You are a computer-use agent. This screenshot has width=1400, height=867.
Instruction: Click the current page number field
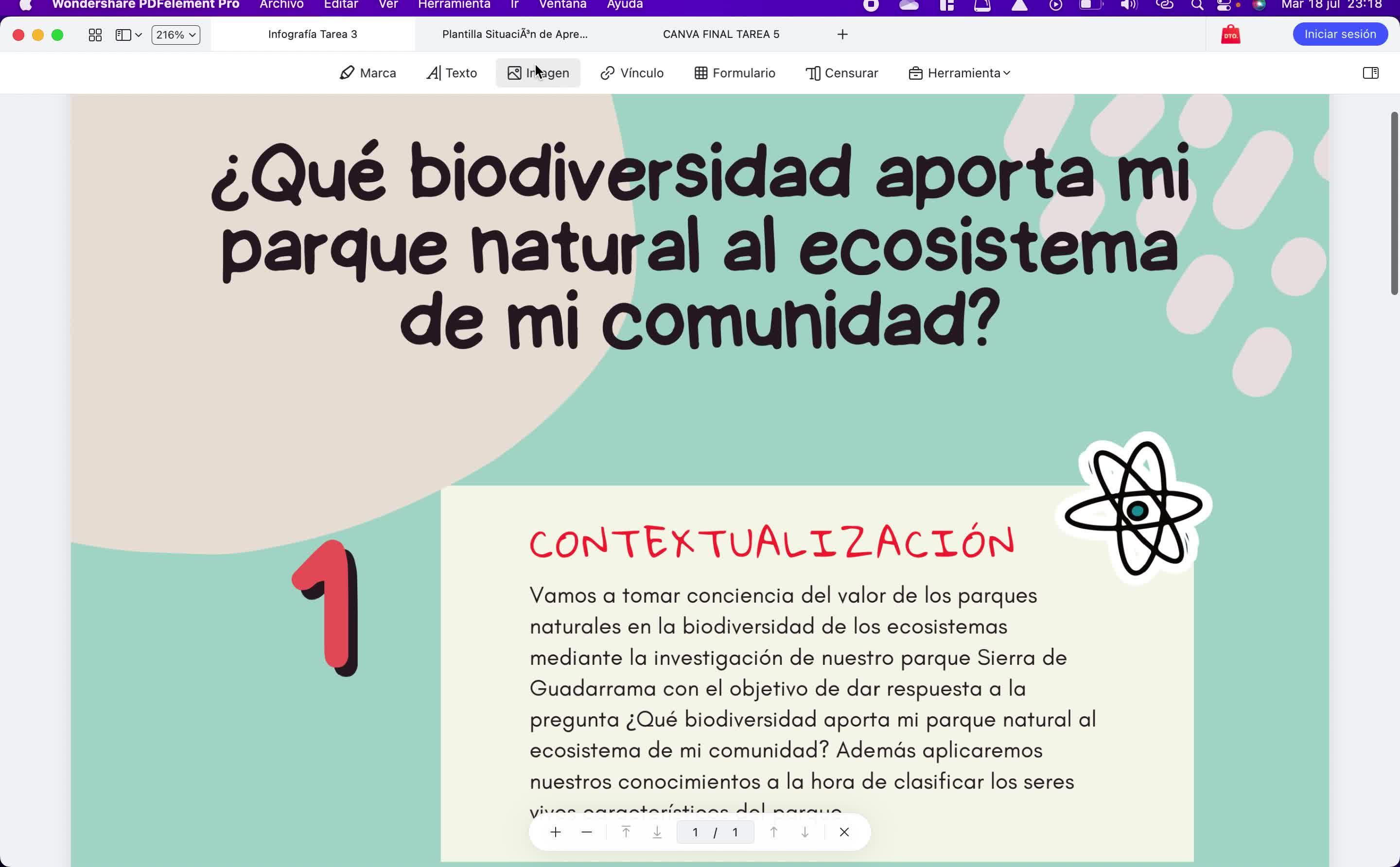click(x=695, y=832)
